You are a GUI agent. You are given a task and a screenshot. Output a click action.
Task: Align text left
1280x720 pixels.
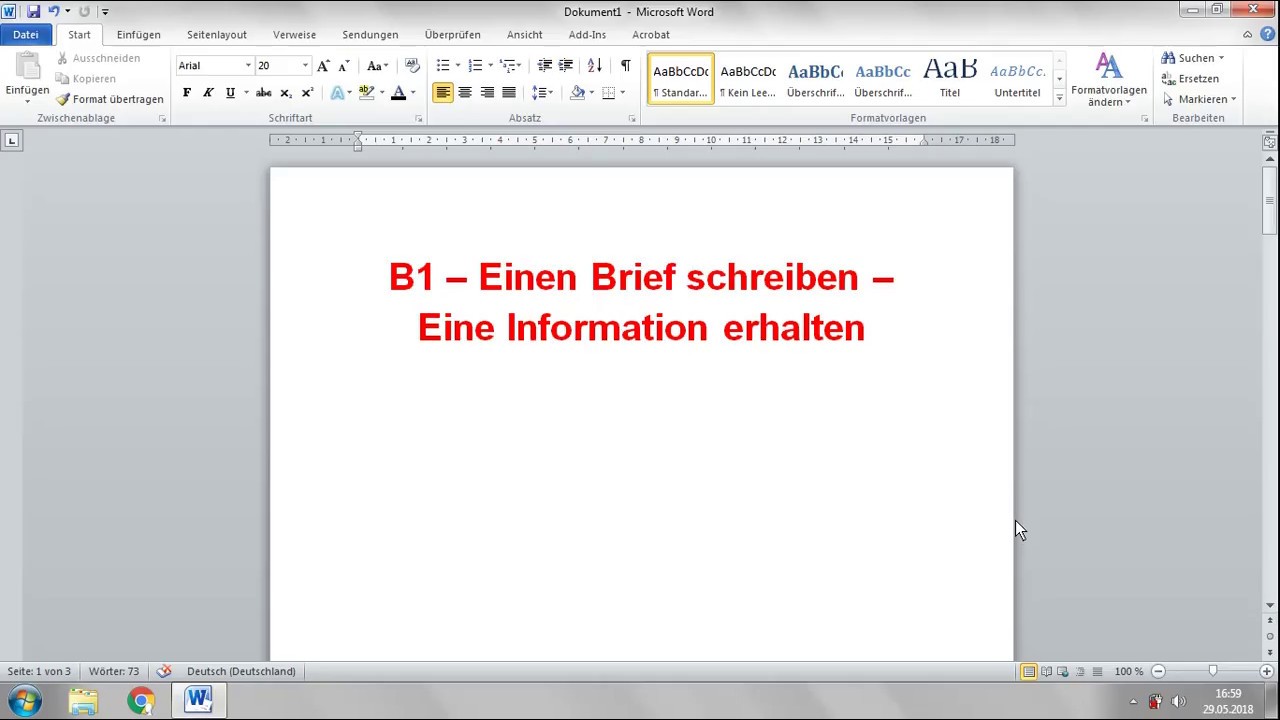click(443, 92)
